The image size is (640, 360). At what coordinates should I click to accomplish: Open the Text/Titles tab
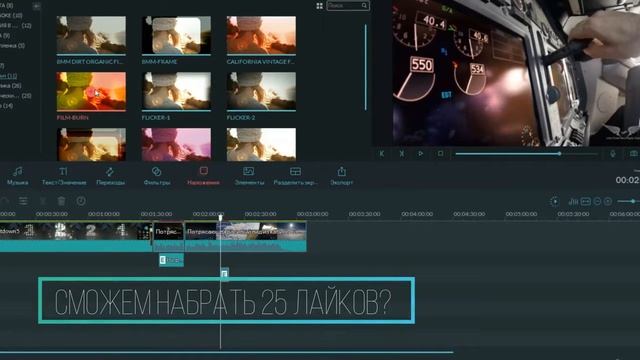pos(64,176)
